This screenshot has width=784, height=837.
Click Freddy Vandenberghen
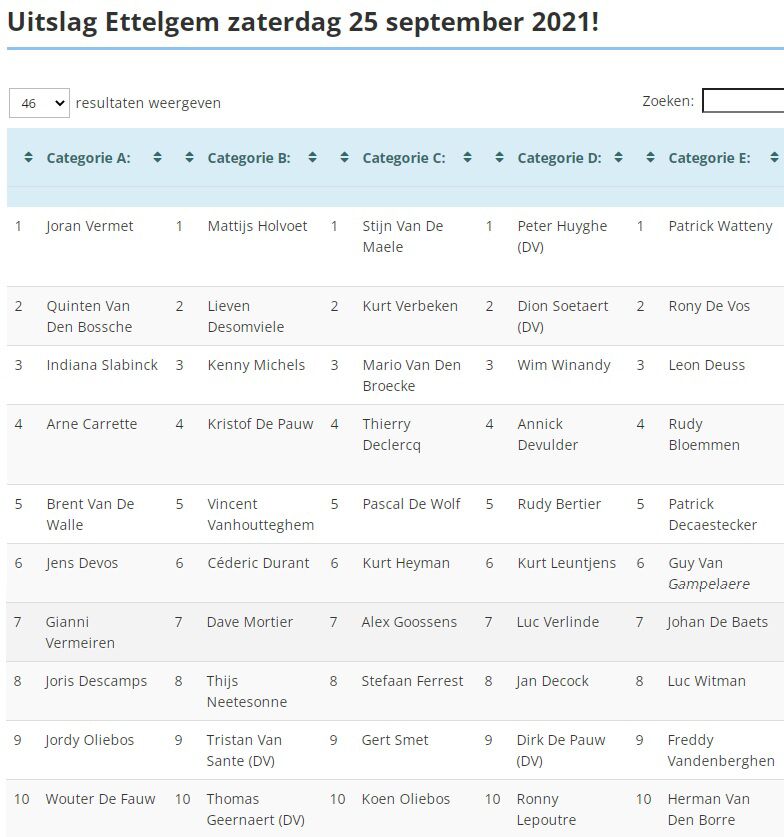721,751
